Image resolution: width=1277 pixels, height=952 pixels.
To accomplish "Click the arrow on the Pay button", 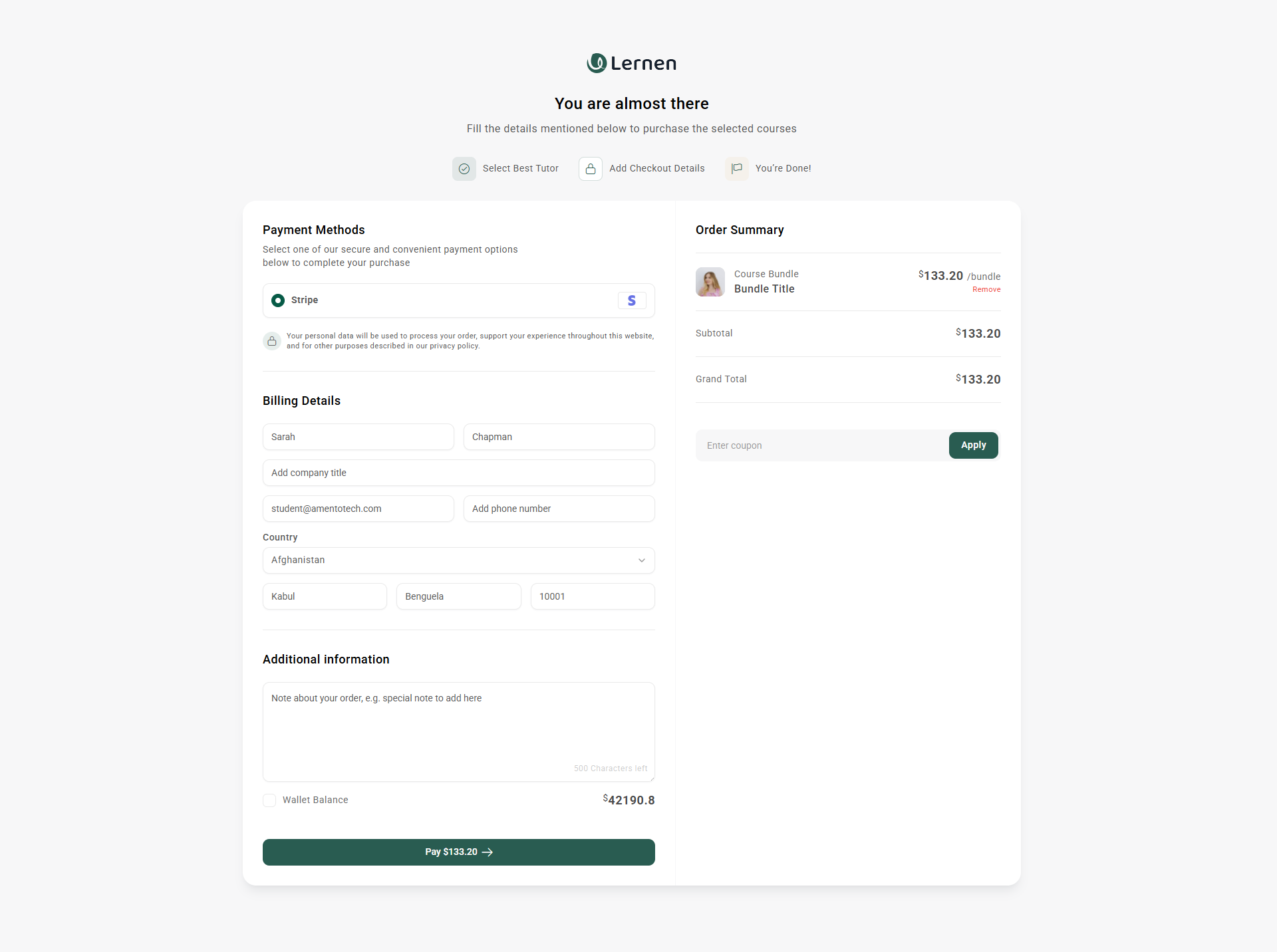I will coord(488,852).
